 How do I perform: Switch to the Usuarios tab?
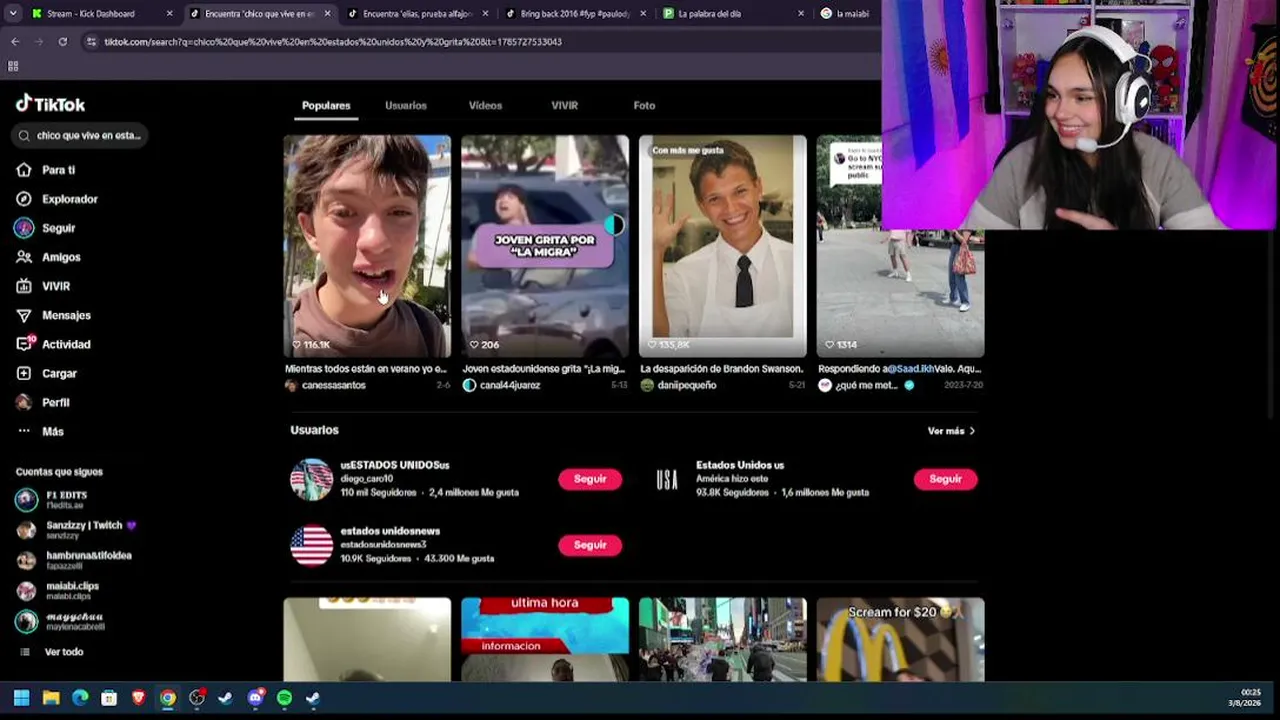[406, 106]
